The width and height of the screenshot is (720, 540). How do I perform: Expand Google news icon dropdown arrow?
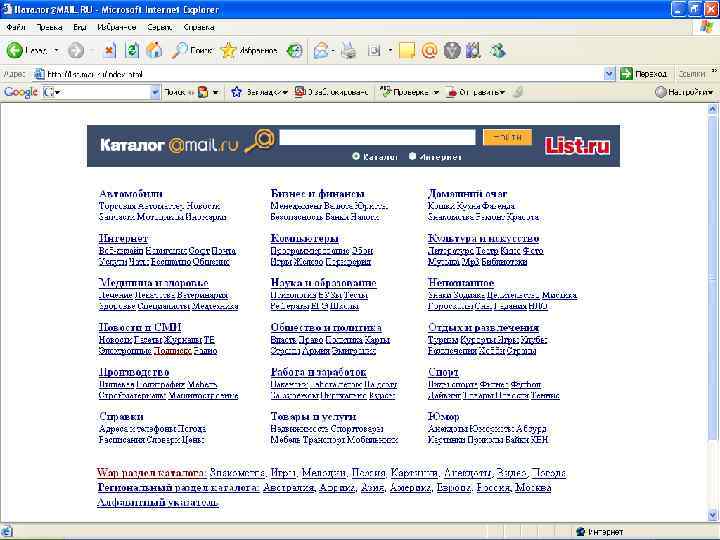pyautogui.click(x=215, y=92)
